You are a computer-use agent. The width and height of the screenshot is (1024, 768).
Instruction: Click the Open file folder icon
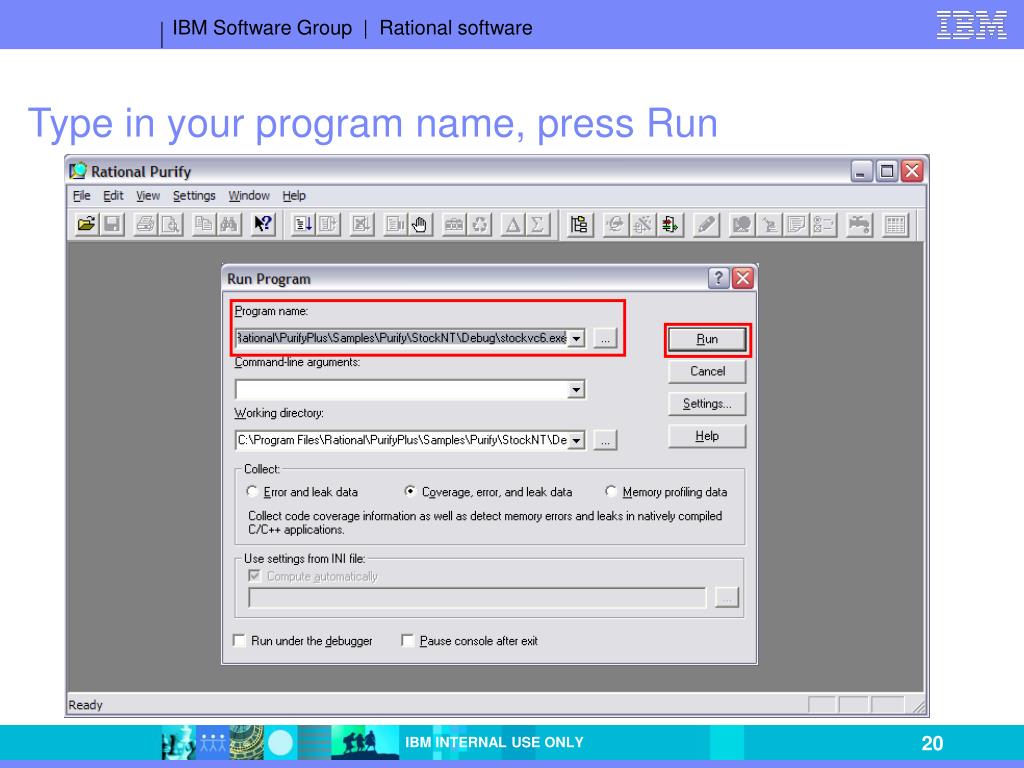point(86,225)
